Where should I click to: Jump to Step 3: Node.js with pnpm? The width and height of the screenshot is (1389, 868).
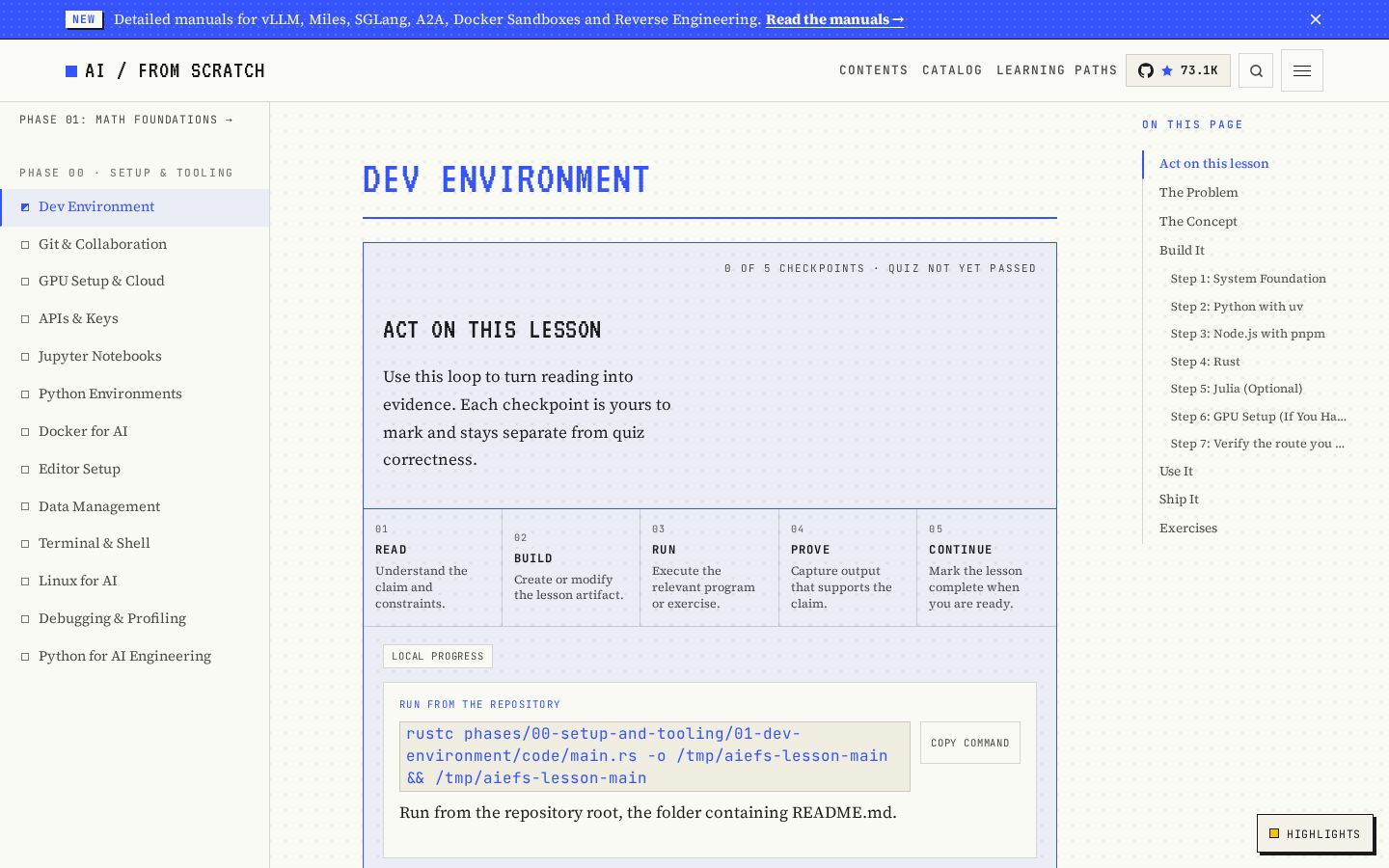click(x=1247, y=334)
